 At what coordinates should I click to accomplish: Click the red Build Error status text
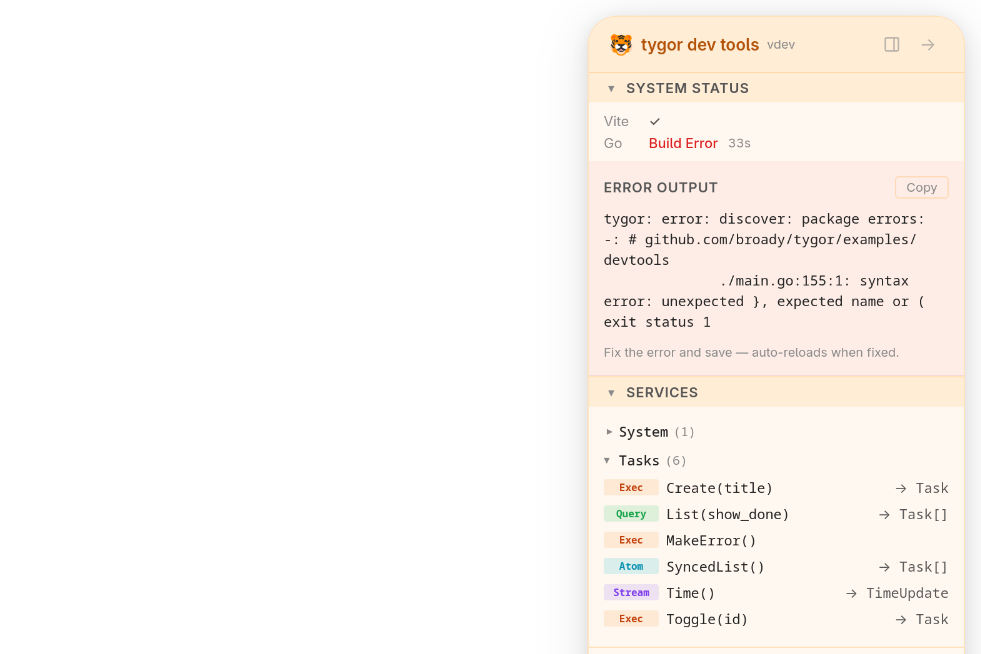click(x=683, y=143)
